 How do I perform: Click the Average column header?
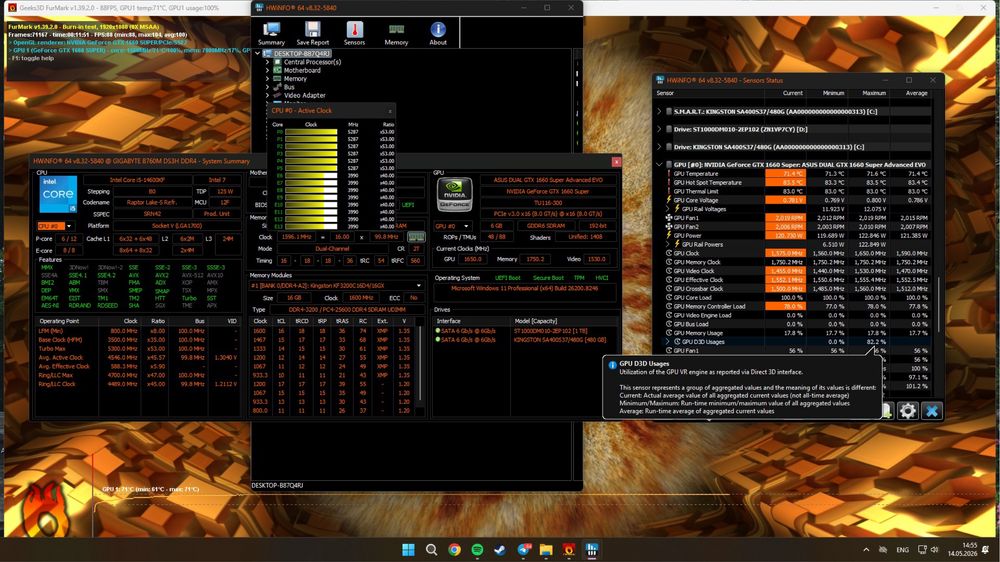coord(916,93)
